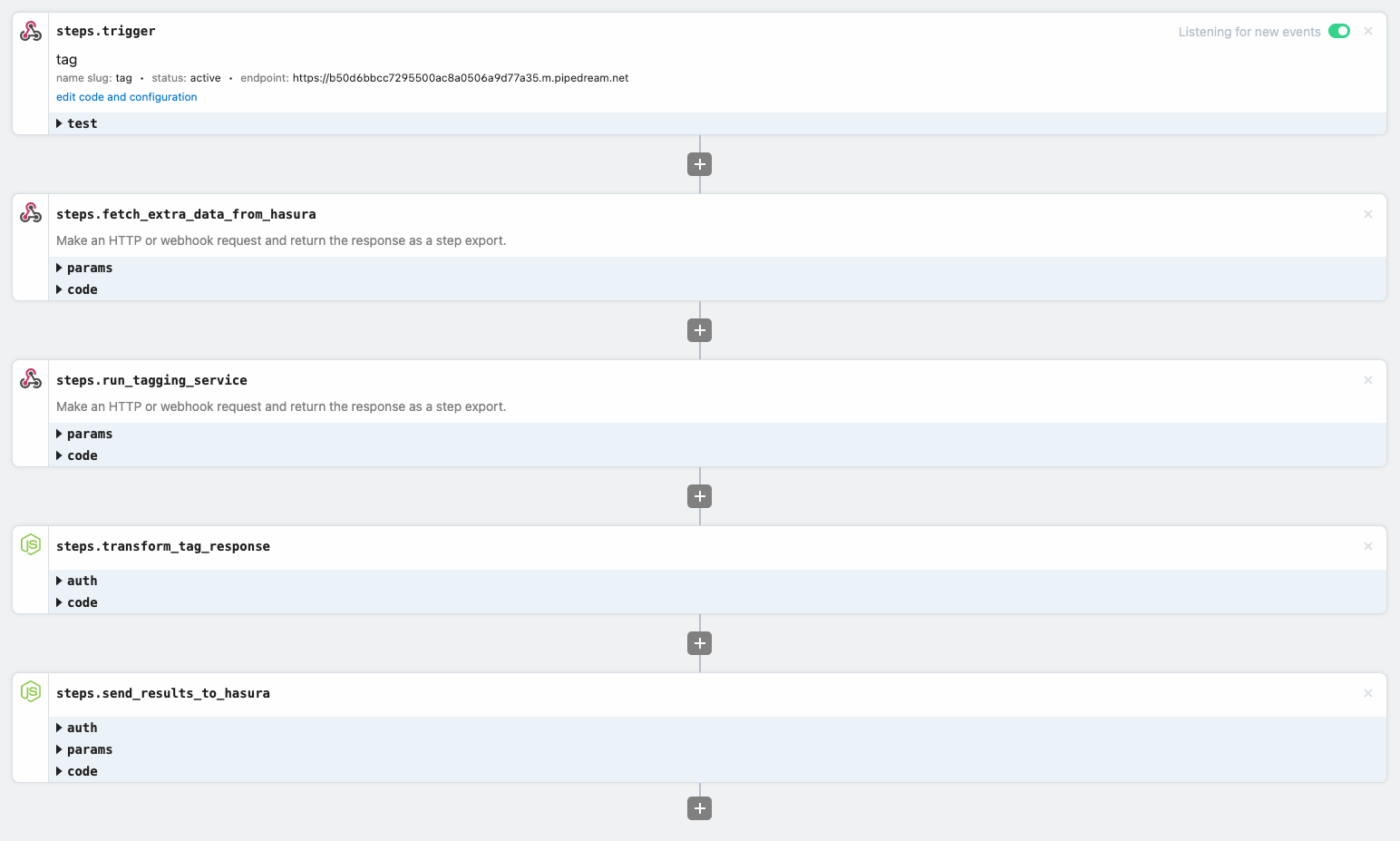Add a step after fetch_extra_data_from_hasura
This screenshot has height=841, width=1400.
point(699,330)
